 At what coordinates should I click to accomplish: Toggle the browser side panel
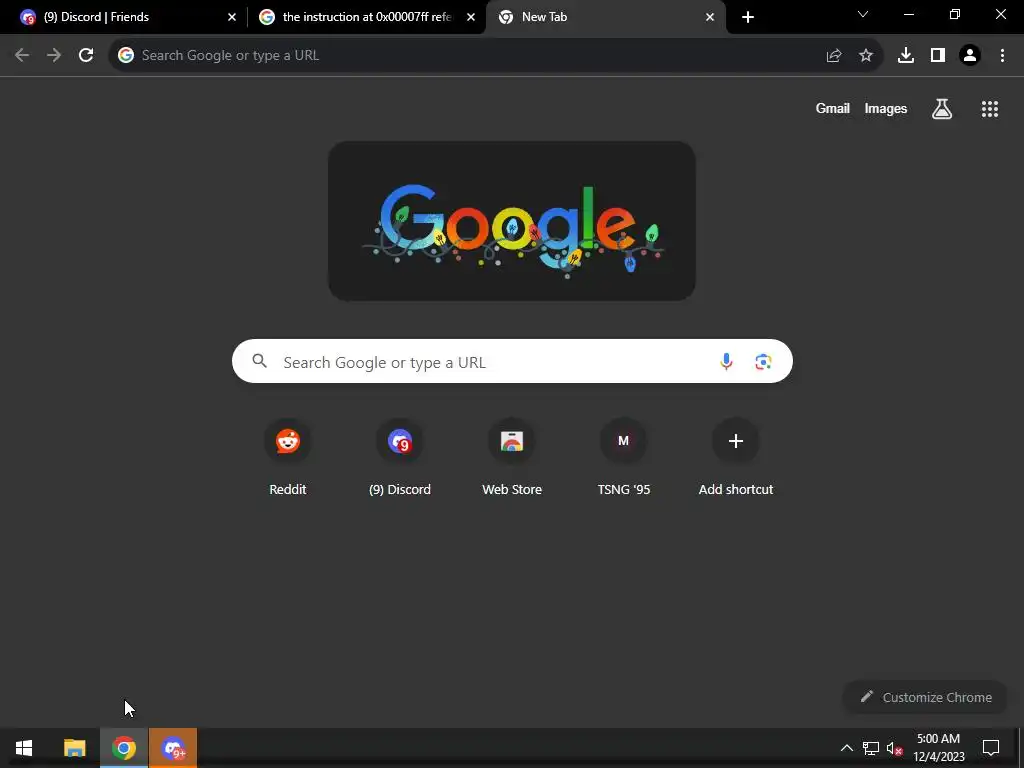click(938, 56)
